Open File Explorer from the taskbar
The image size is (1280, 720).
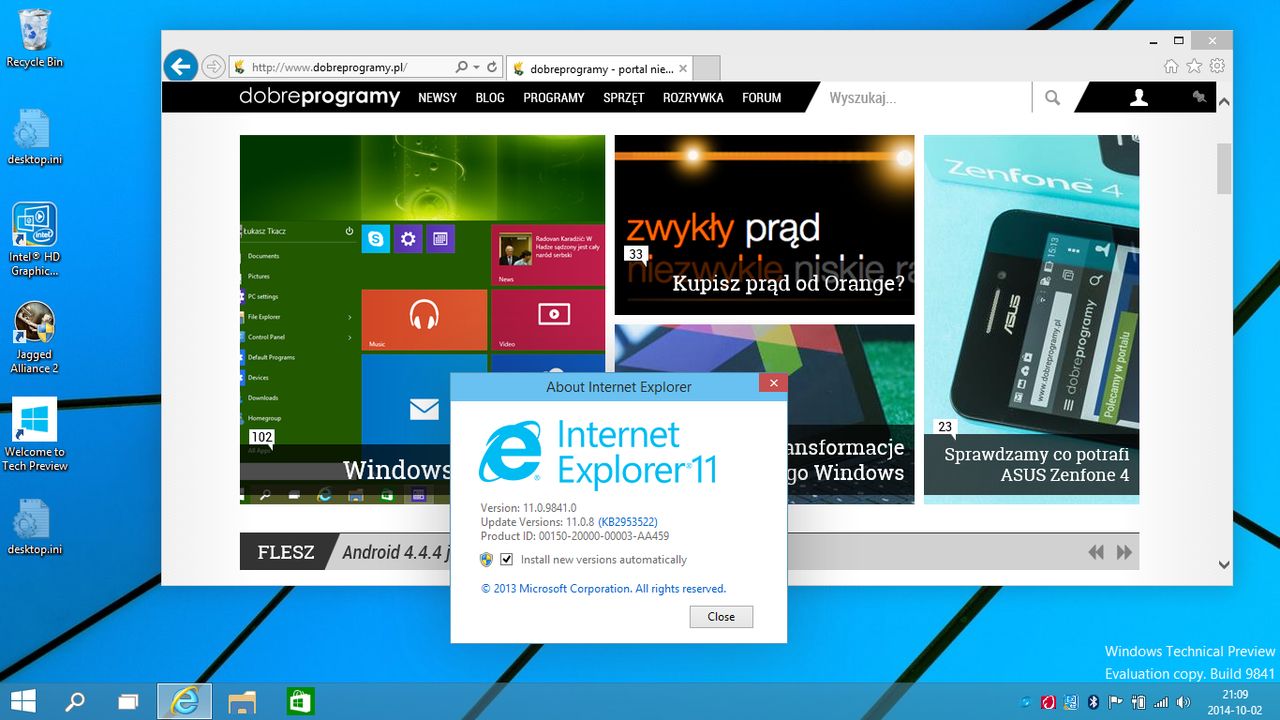click(242, 701)
